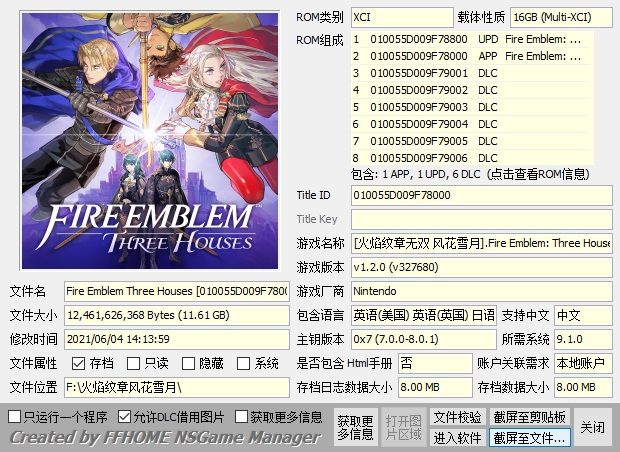Tick the 系统 system attribute checkbox
Image resolution: width=620 pixels, height=452 pixels.
[x=243, y=363]
